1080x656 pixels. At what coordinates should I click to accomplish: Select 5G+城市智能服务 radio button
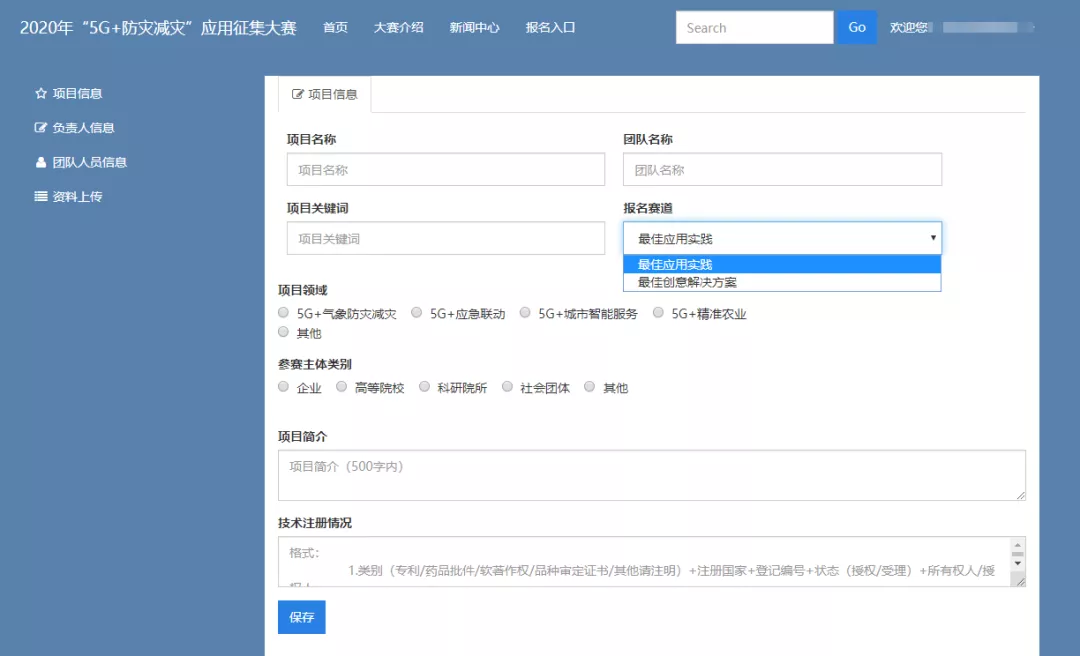click(x=525, y=313)
